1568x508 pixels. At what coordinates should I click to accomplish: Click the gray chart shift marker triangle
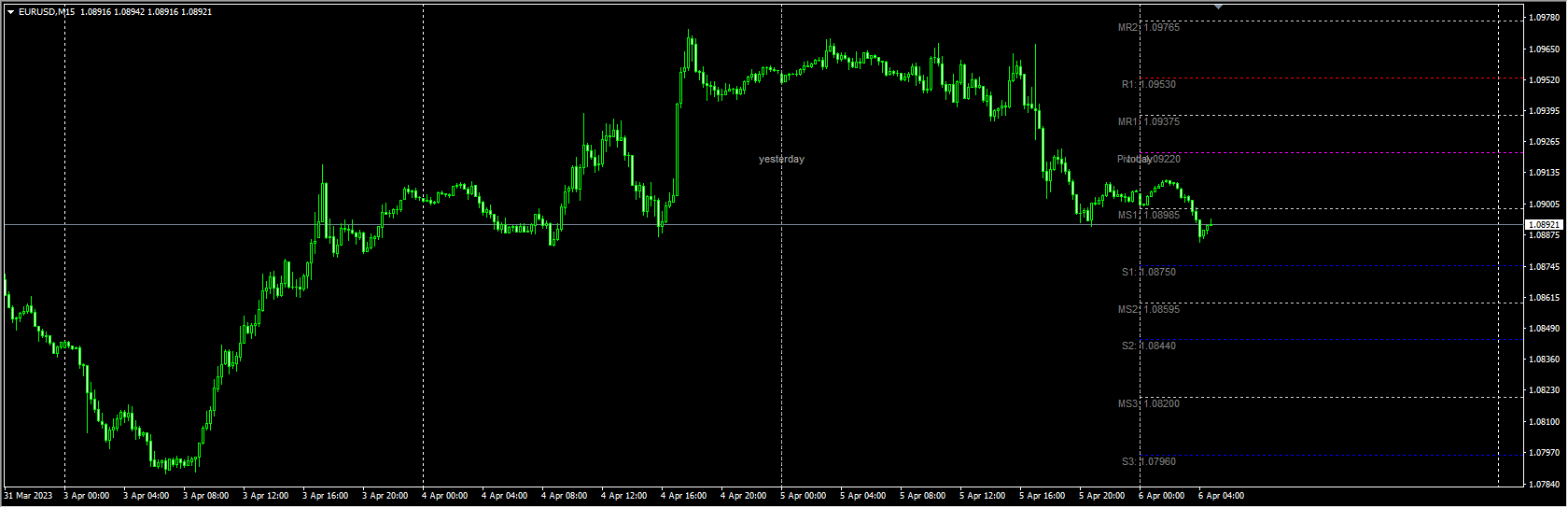pyautogui.click(x=1218, y=7)
